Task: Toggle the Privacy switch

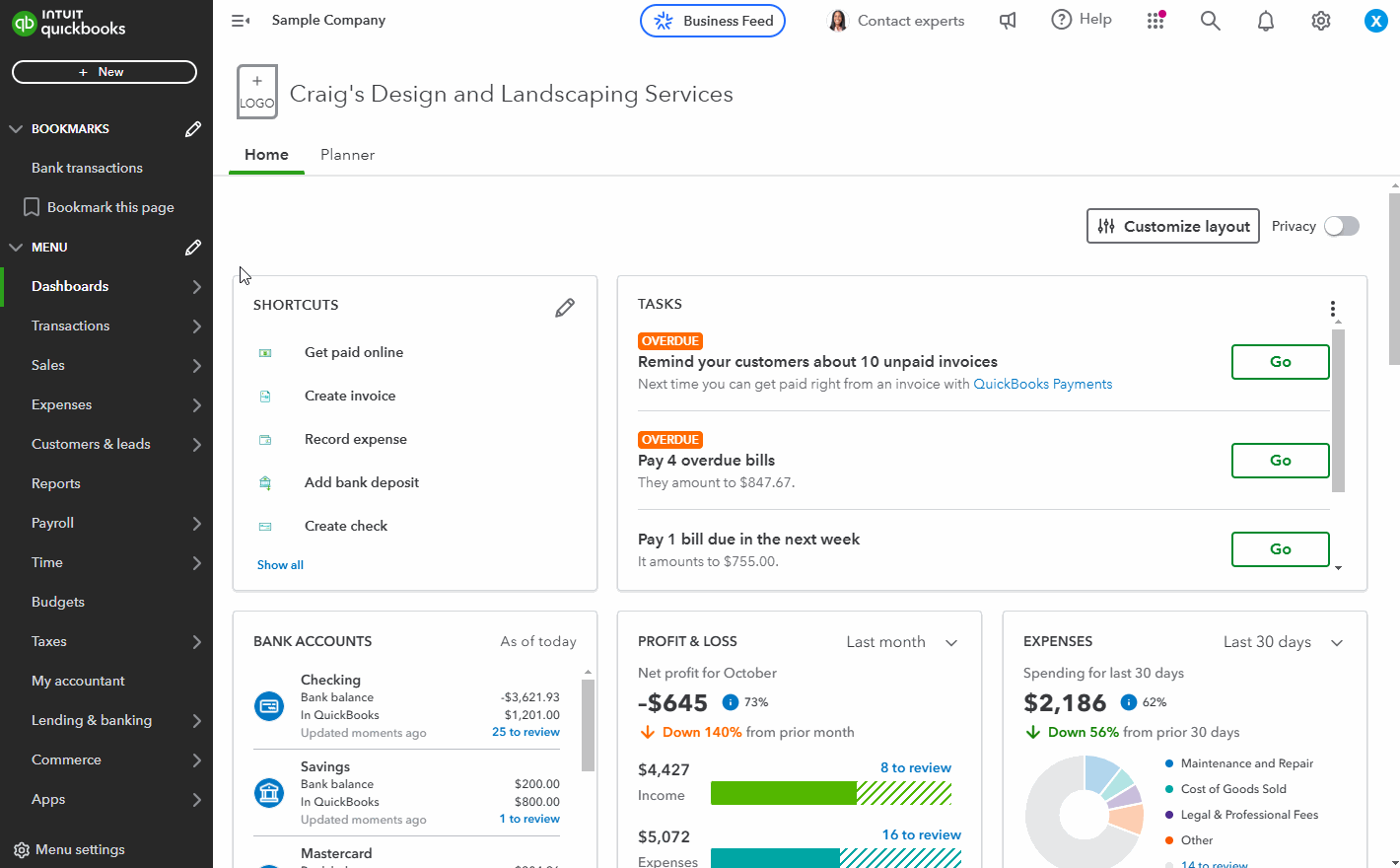Action: click(x=1342, y=226)
